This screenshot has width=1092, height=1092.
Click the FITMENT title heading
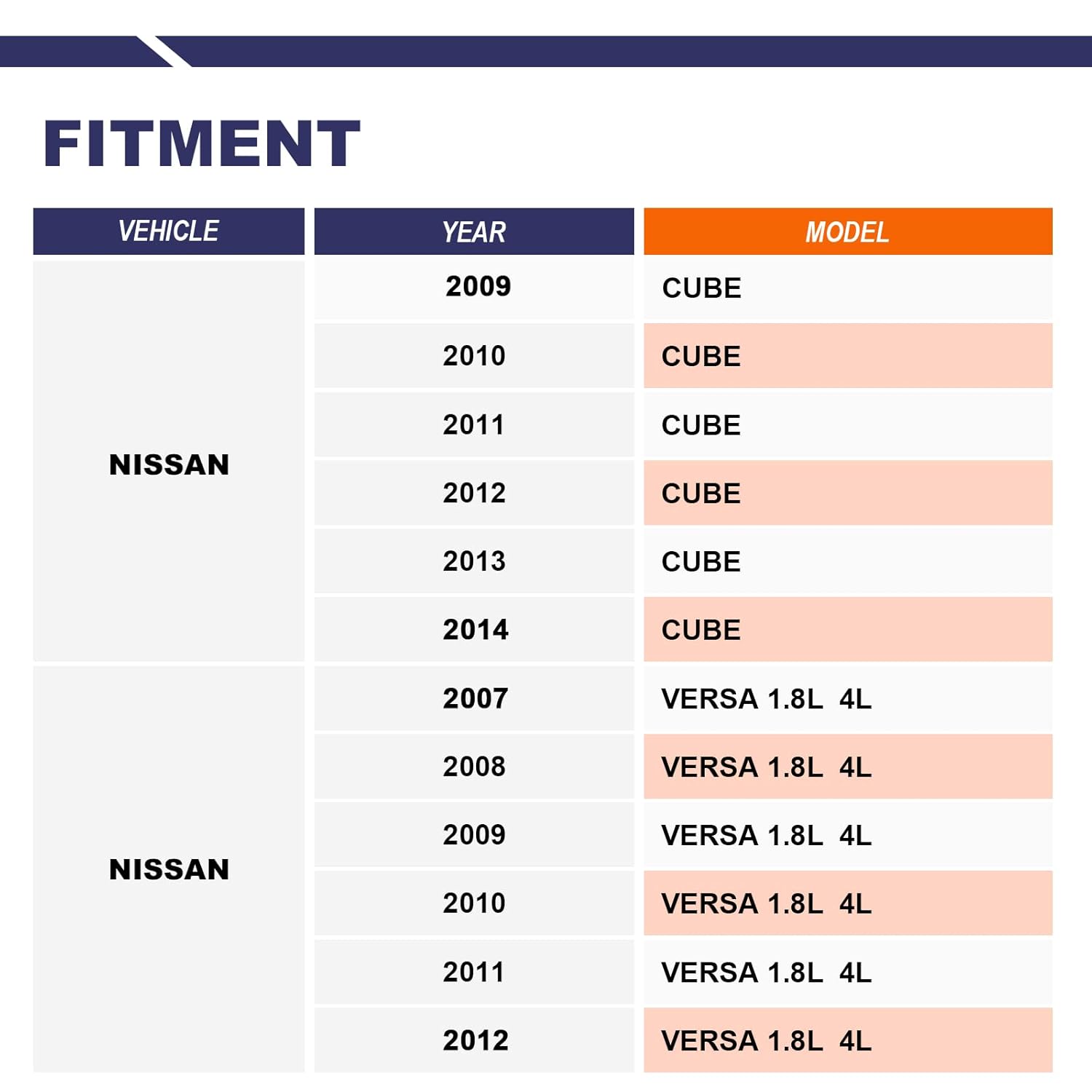[x=202, y=143]
